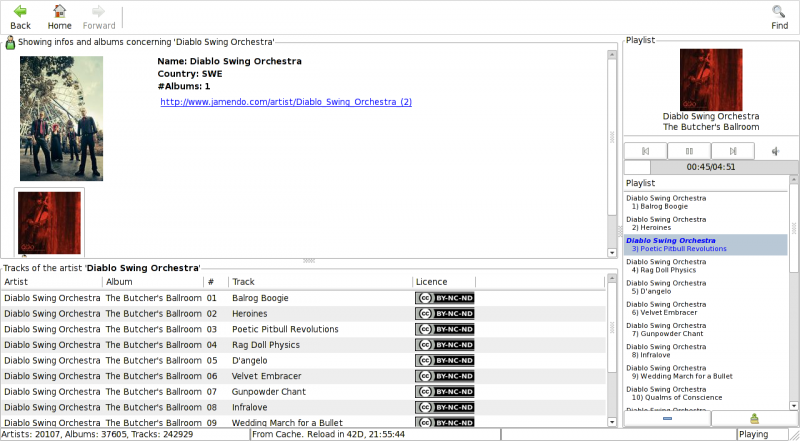Remove item using playlist minus button
The width and height of the screenshot is (800, 441).
pyautogui.click(x=667, y=419)
